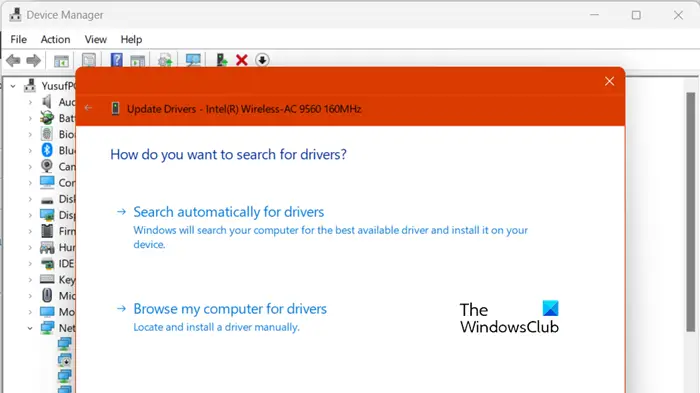The image size is (700, 393).
Task: Click the Computer monitor icon in tree
Action: (x=47, y=182)
